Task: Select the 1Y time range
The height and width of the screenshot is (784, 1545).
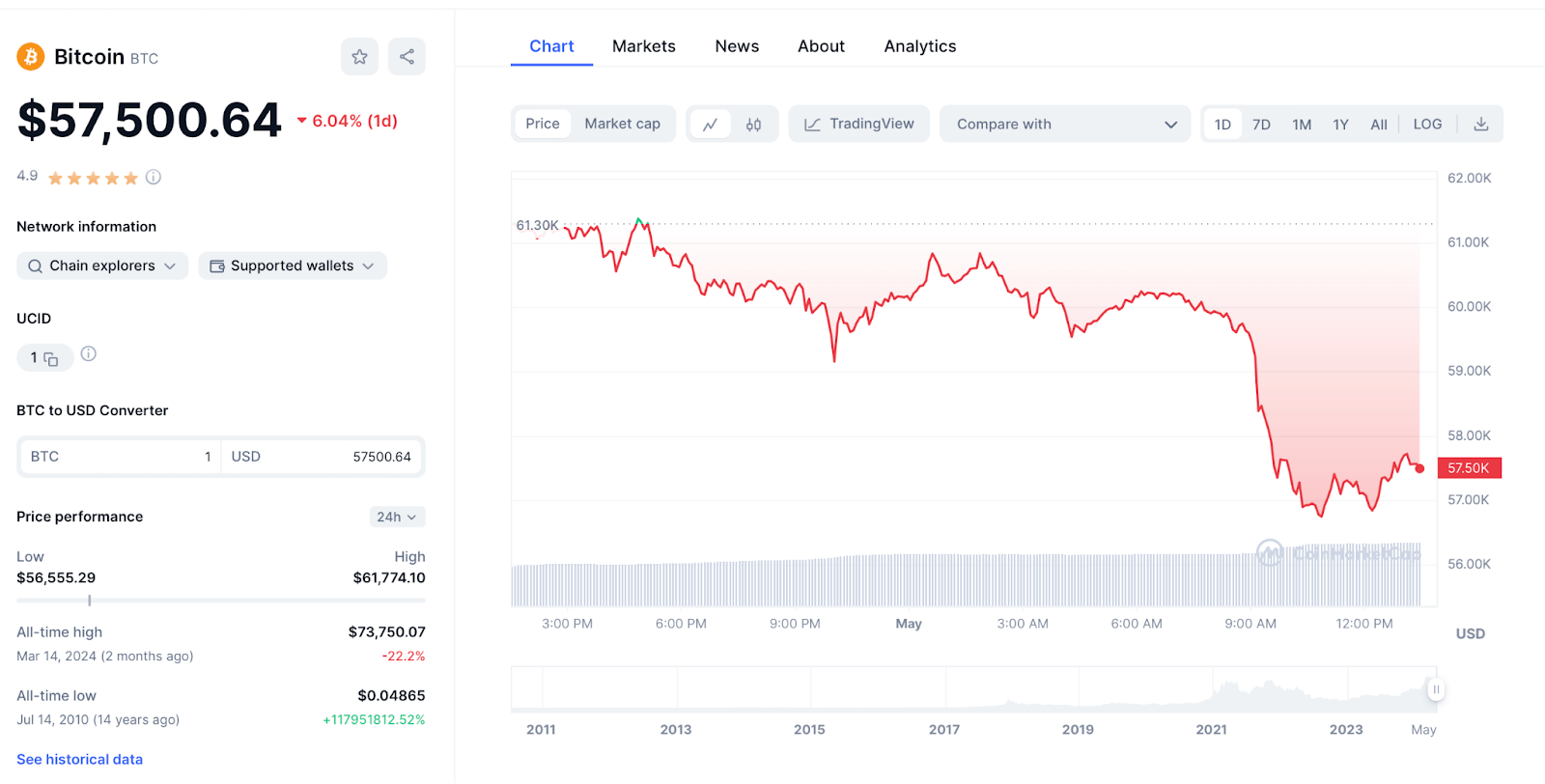Action: pyautogui.click(x=1340, y=125)
